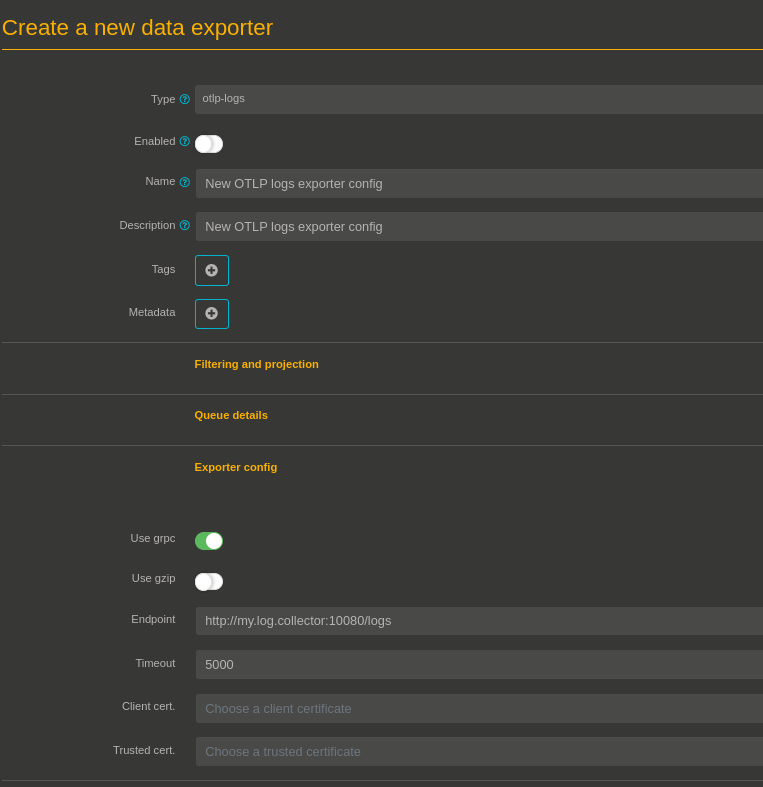Open the Client cert. certificate selector
The image size is (763, 787).
tap(478, 708)
